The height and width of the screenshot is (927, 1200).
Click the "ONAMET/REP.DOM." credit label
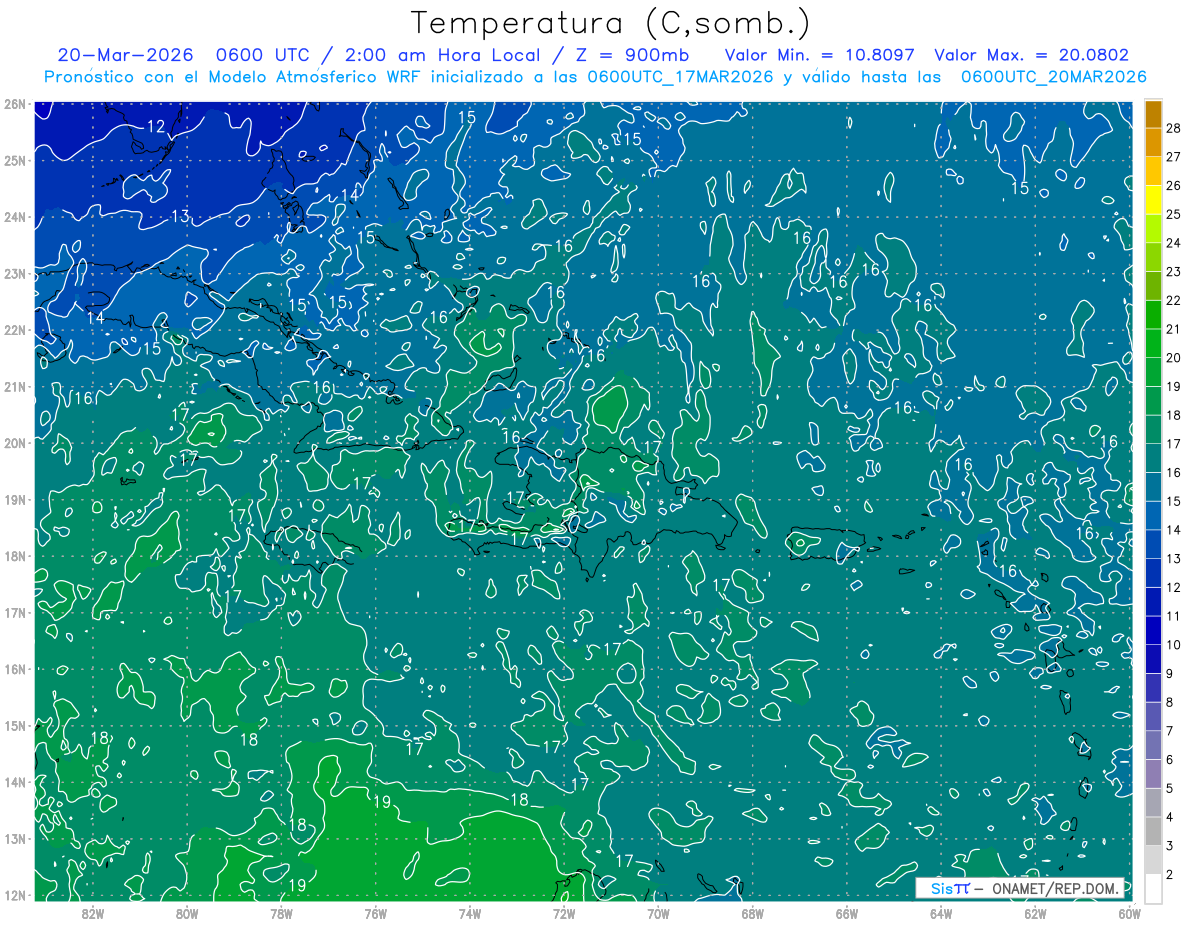coord(1056,888)
